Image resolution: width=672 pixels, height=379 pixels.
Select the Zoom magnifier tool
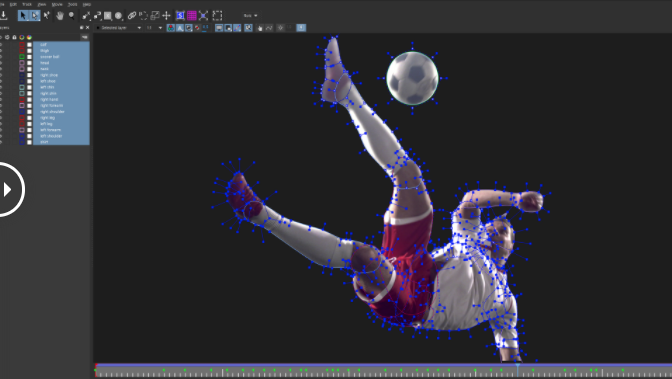click(71, 16)
